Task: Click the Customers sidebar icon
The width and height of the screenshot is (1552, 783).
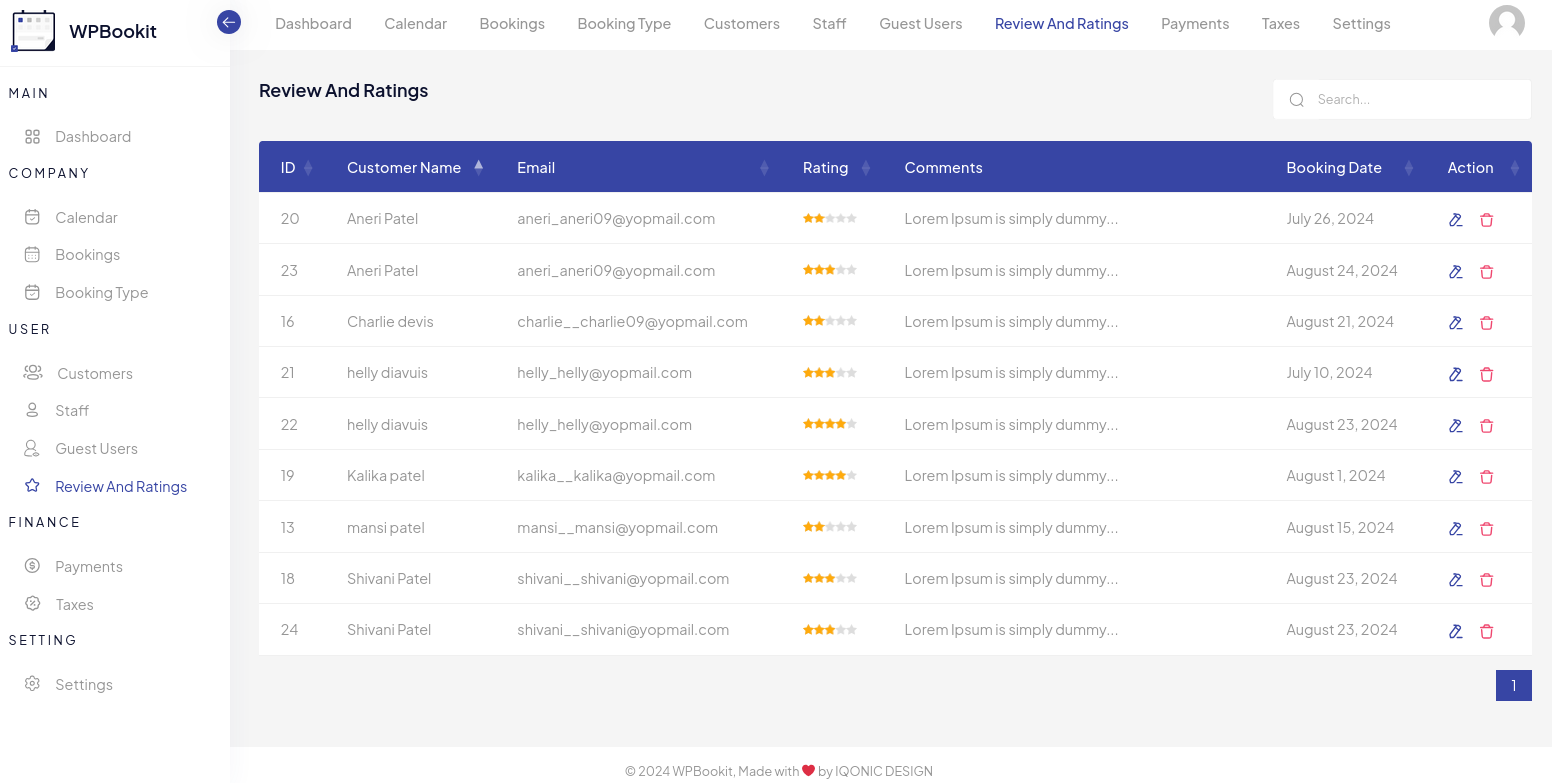Action: (x=33, y=372)
